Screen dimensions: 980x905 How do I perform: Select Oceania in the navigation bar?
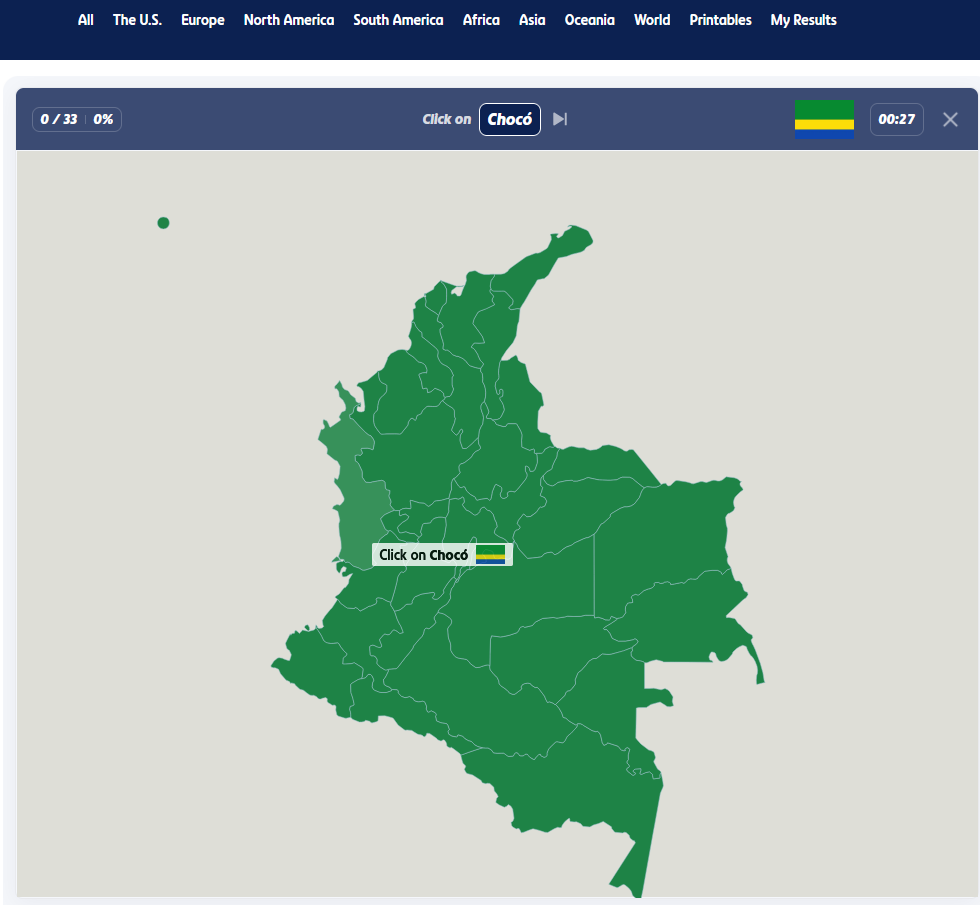pos(590,20)
